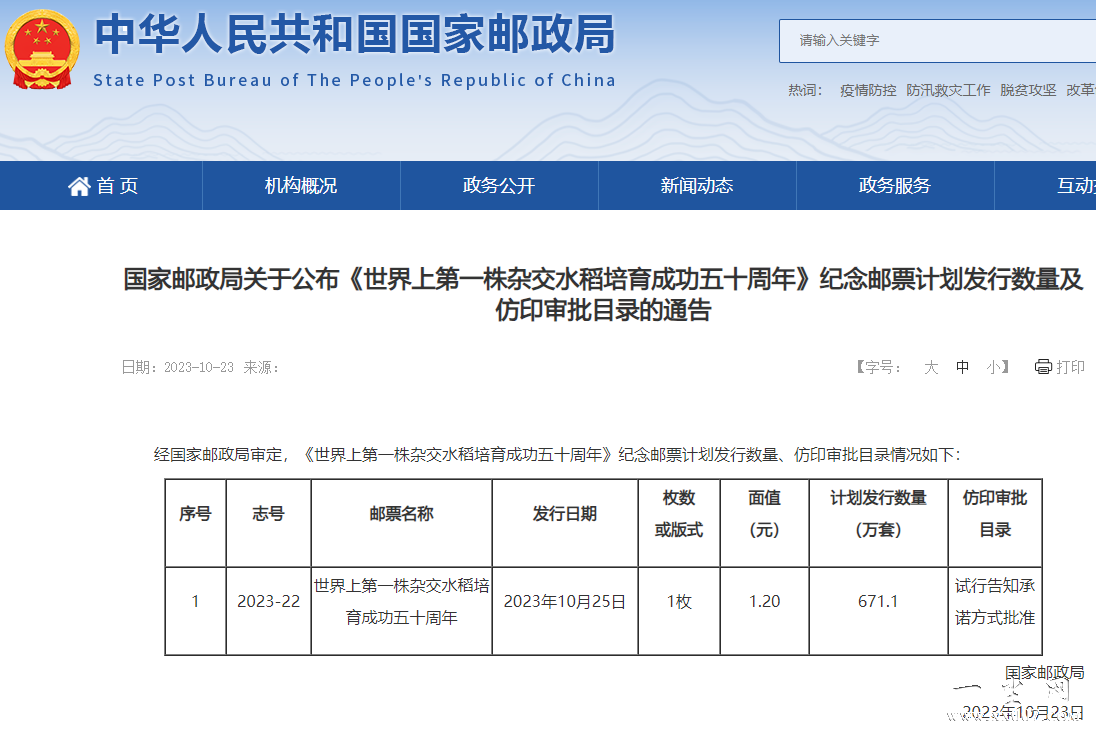Click the national emblem logo

(42, 50)
